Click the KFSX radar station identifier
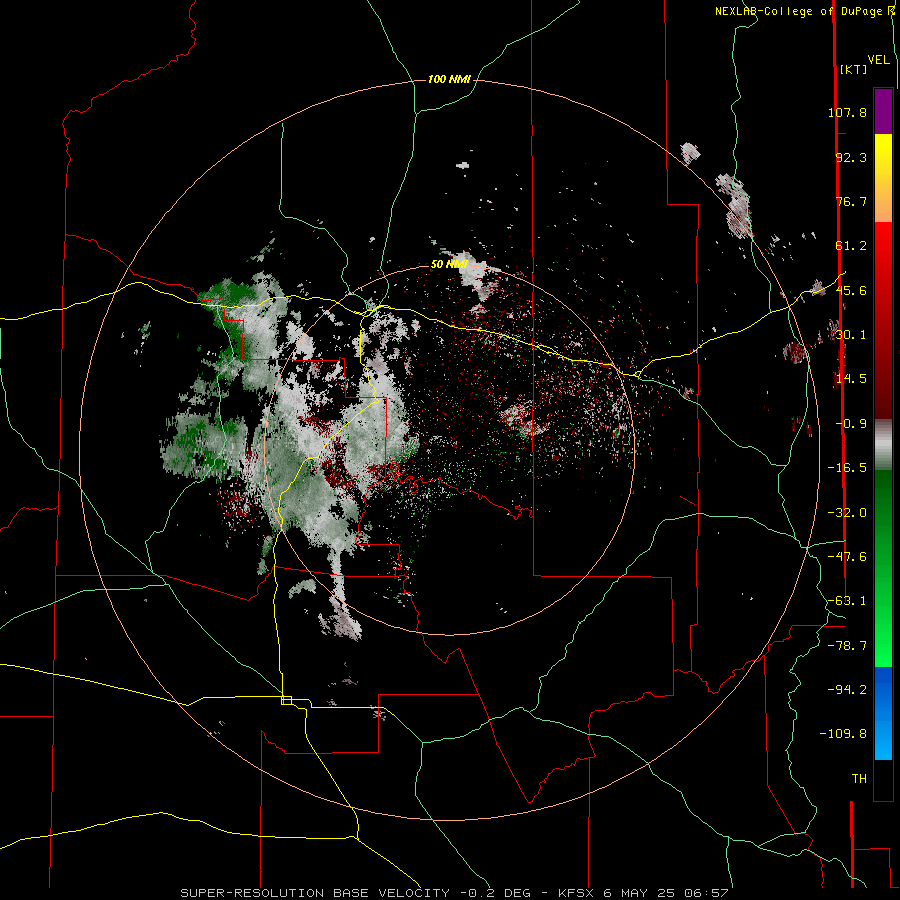The image size is (900, 900). [574, 893]
